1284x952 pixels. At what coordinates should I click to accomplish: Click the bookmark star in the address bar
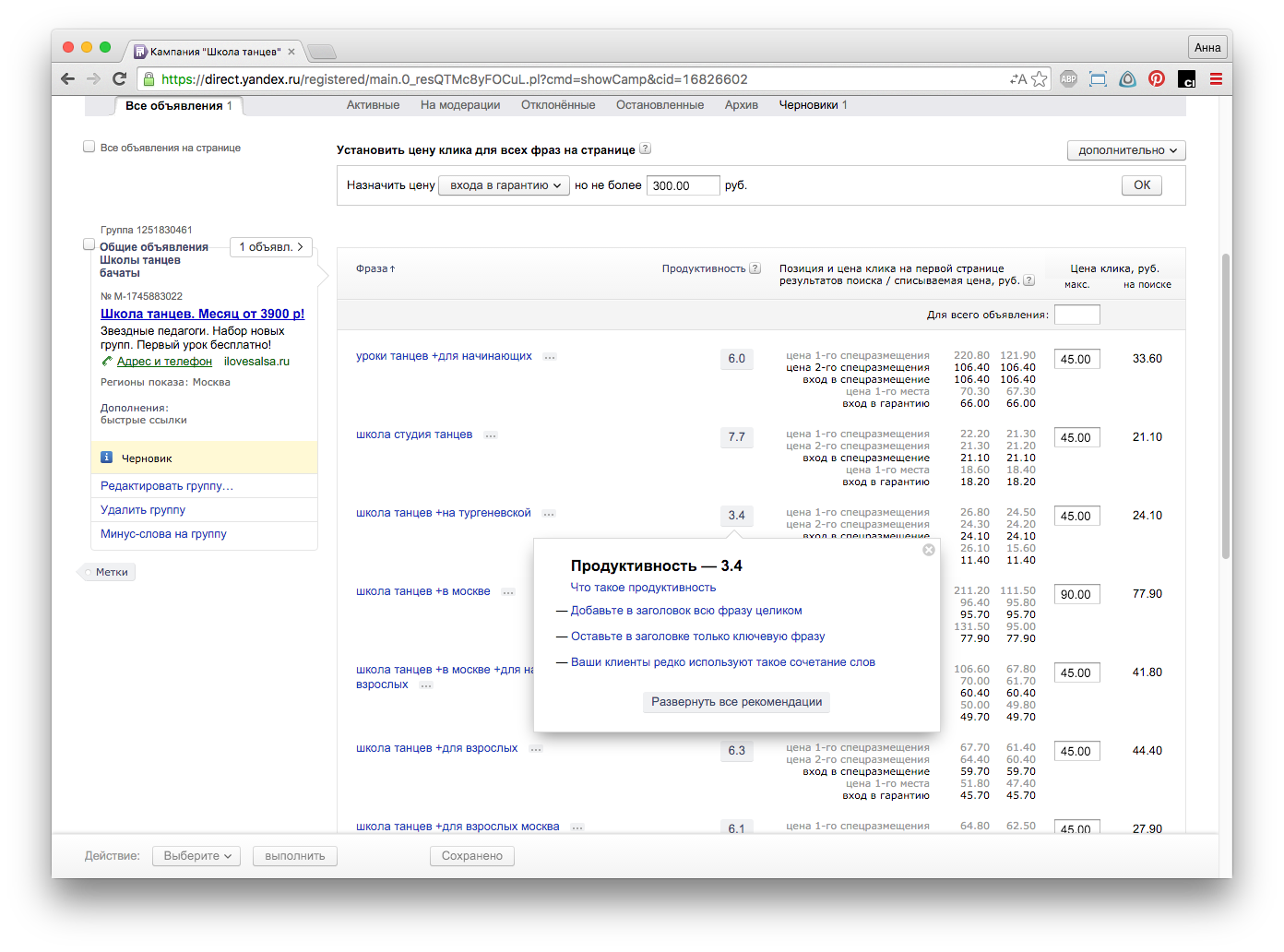click(x=1040, y=79)
